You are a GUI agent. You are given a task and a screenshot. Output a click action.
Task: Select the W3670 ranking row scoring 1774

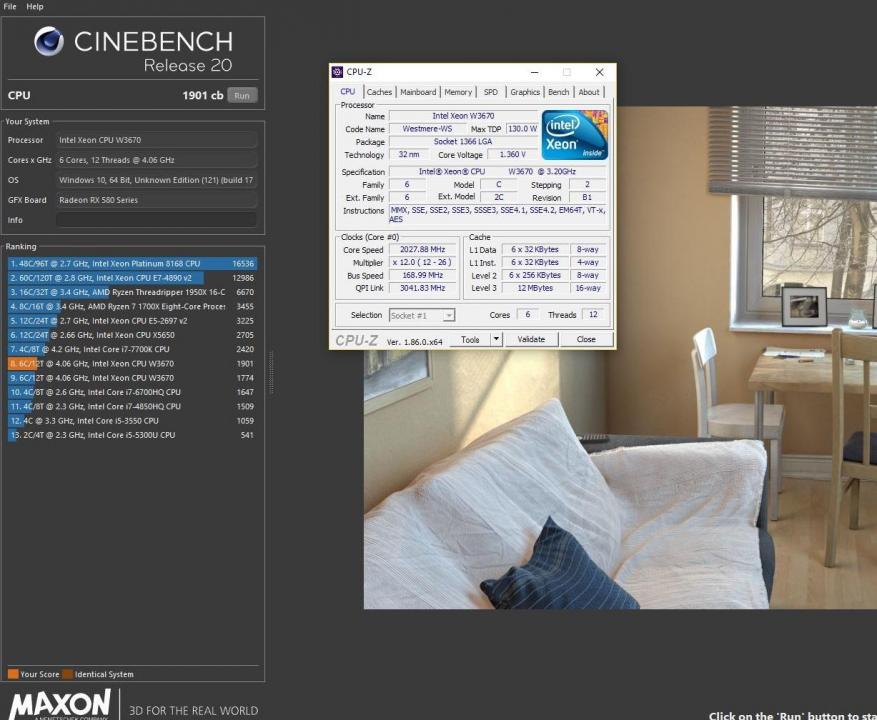(x=132, y=378)
